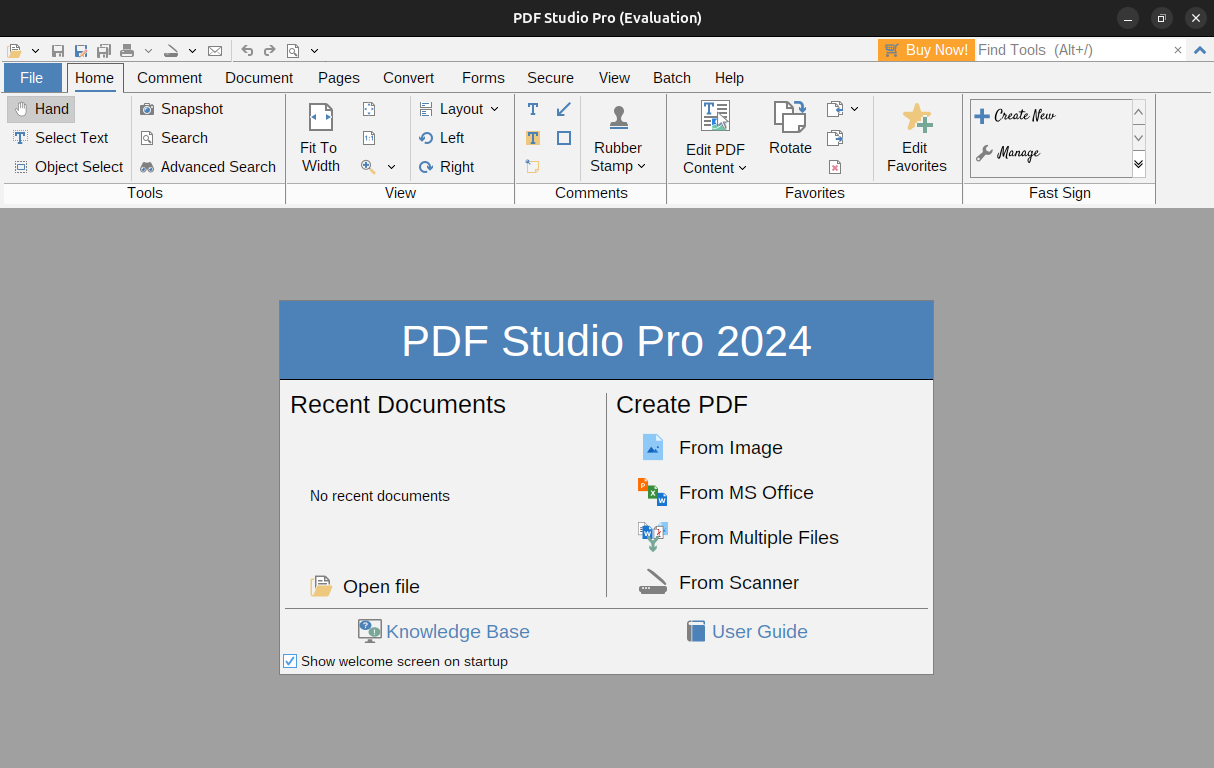
Task: Choose the Snapshot tool
Action: coord(181,109)
